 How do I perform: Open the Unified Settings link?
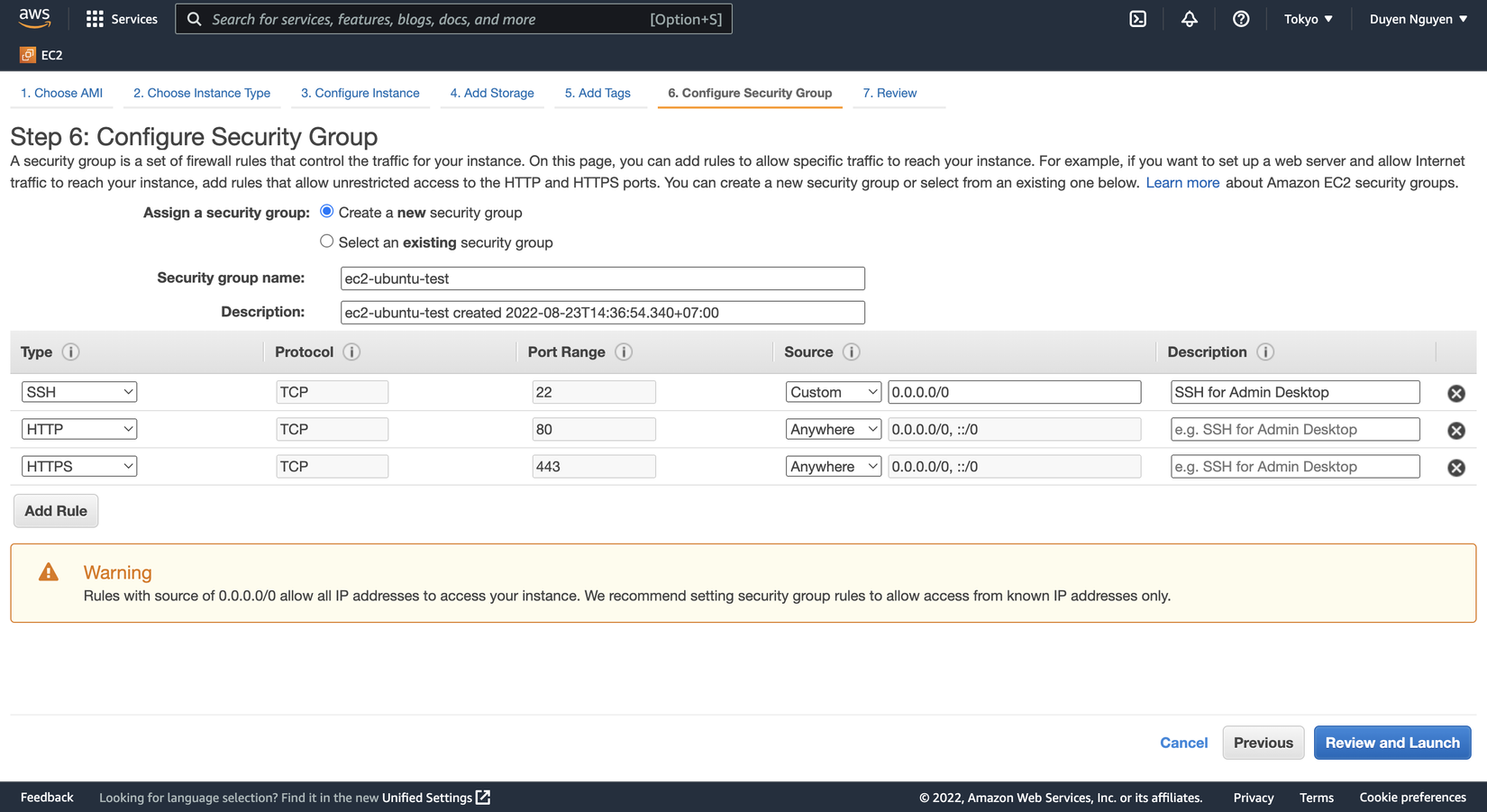(427, 798)
